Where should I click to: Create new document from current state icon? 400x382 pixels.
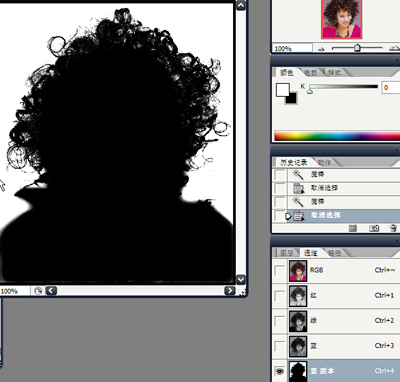pos(353,228)
